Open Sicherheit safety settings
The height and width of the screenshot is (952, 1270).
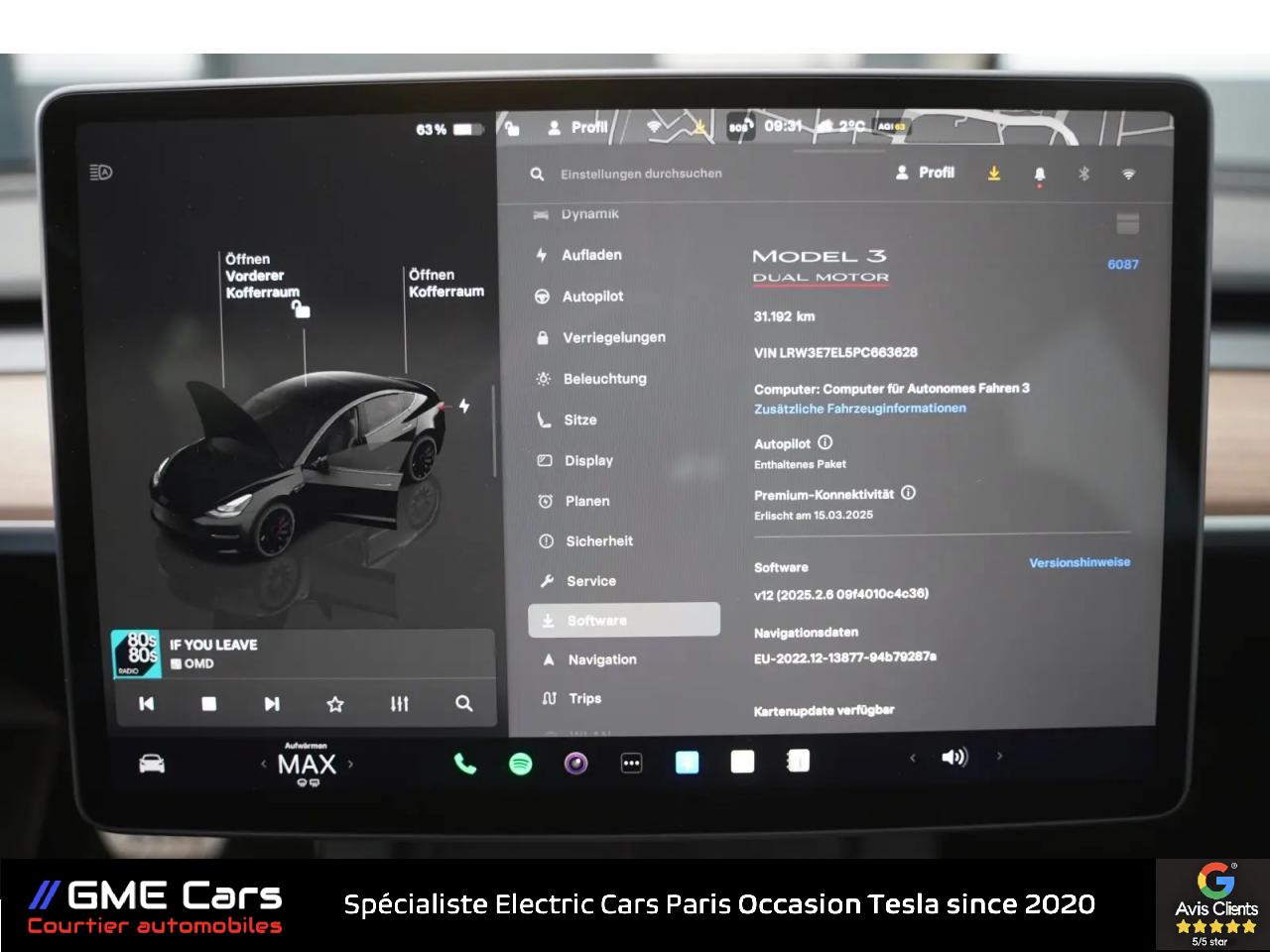point(585,541)
